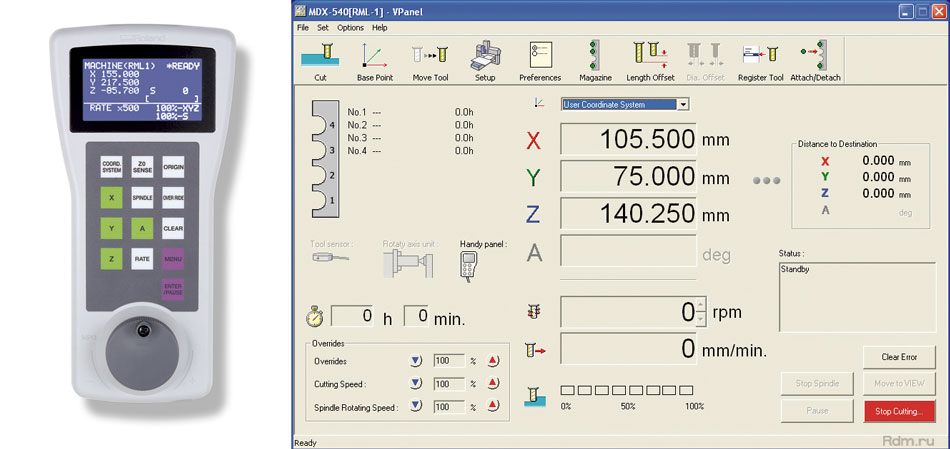
Task: Open the File menu
Action: pyautogui.click(x=303, y=28)
